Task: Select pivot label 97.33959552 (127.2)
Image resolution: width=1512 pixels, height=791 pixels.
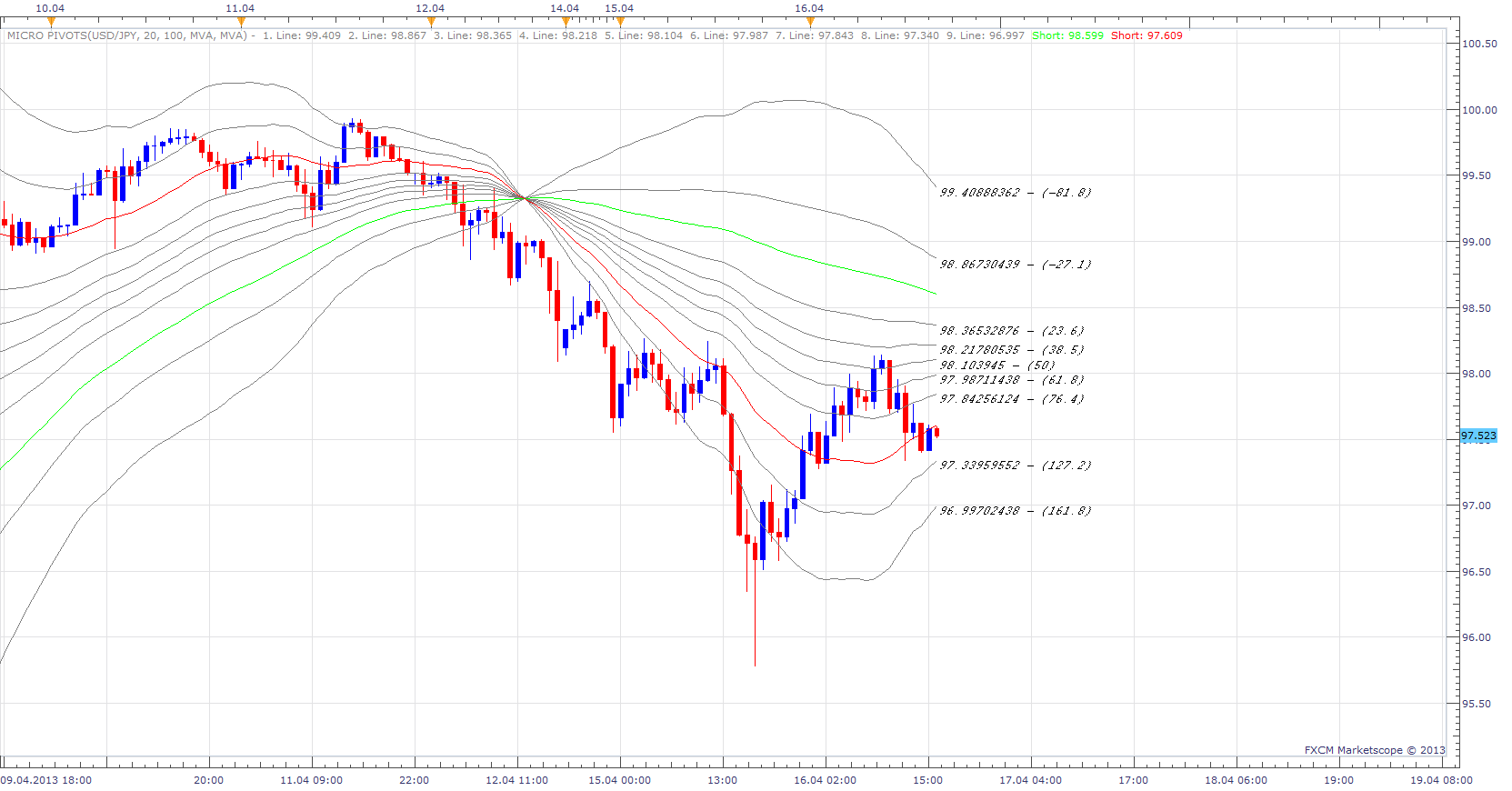Action: (x=1016, y=466)
